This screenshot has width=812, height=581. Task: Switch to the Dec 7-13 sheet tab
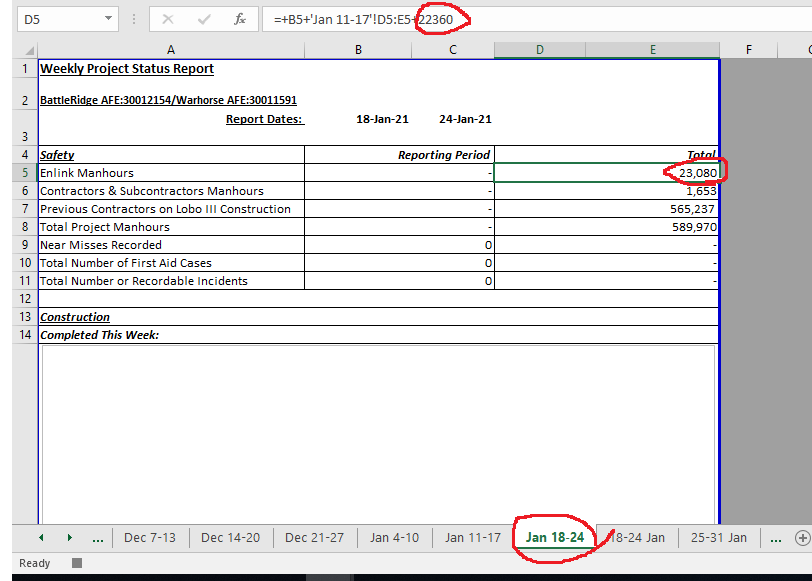click(150, 538)
